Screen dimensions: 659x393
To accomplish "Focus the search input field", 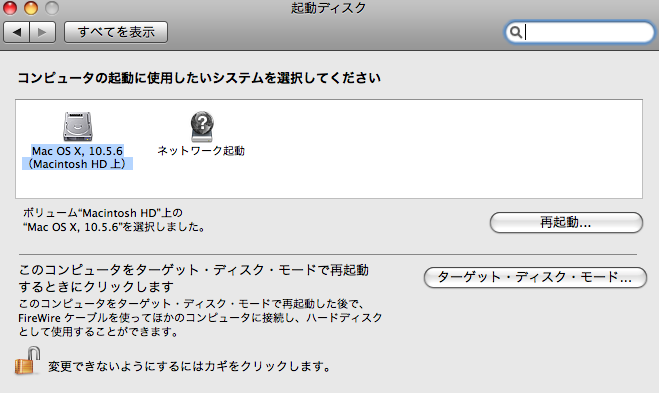I will pyautogui.click(x=580, y=32).
